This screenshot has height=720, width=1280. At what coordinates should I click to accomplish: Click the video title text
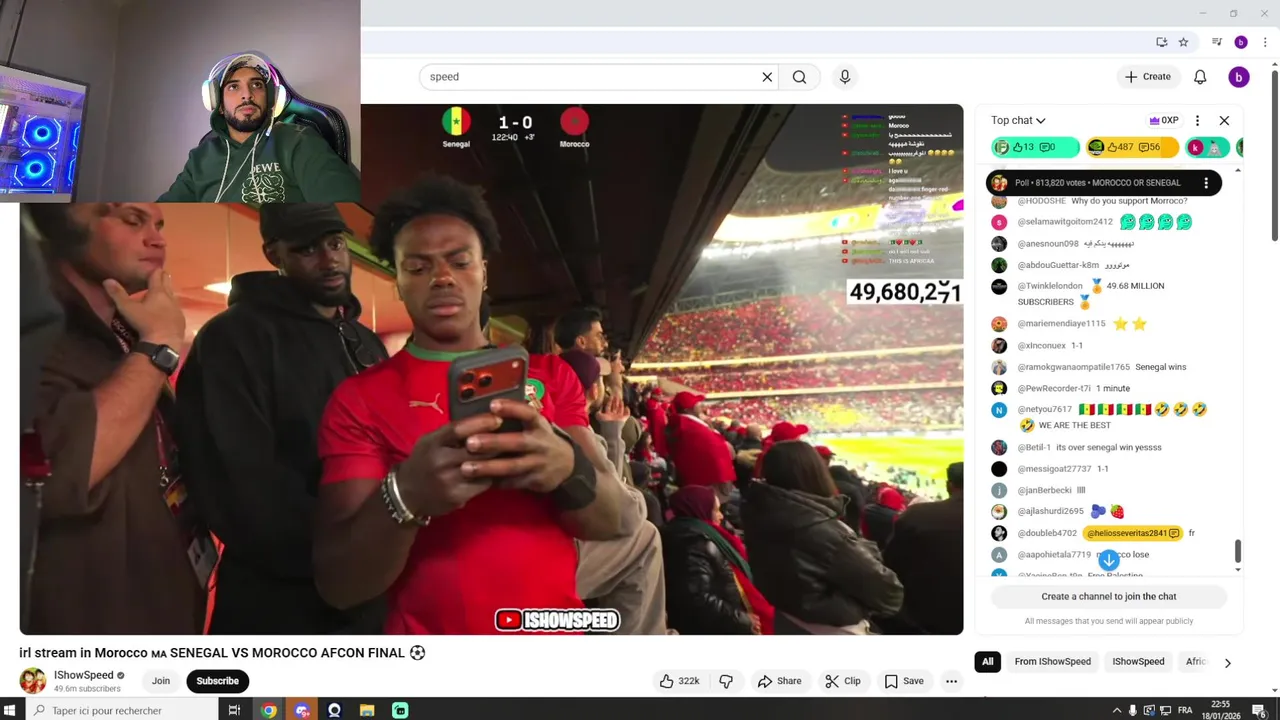click(x=222, y=653)
